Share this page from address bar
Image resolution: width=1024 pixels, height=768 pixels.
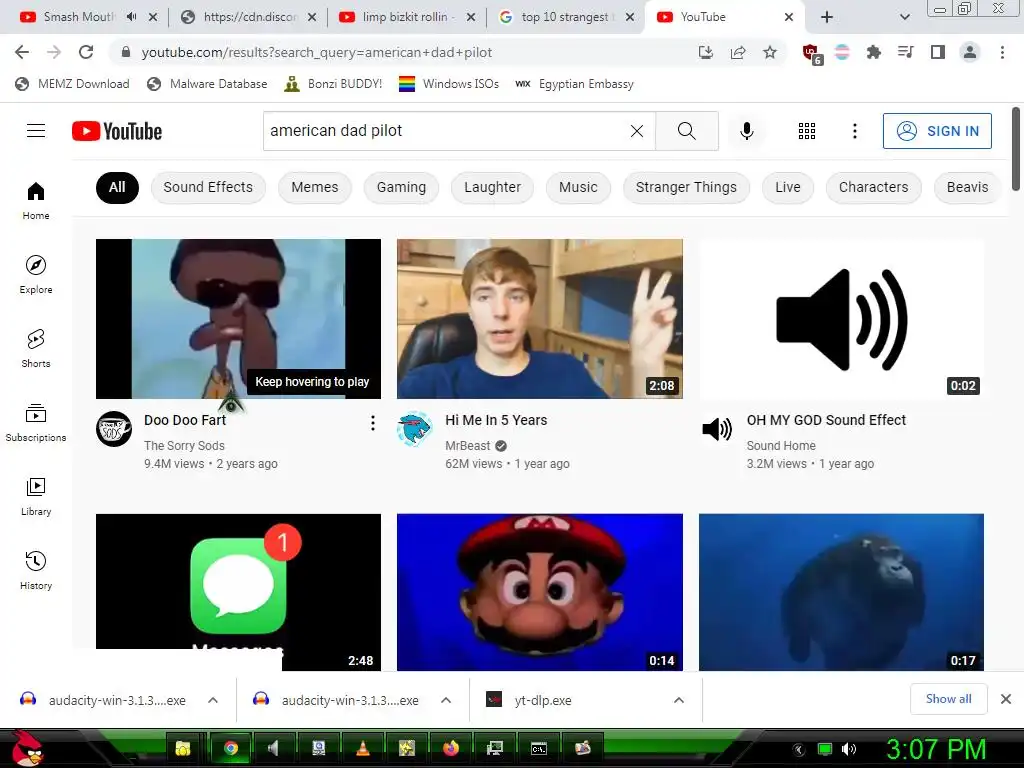tap(738, 52)
